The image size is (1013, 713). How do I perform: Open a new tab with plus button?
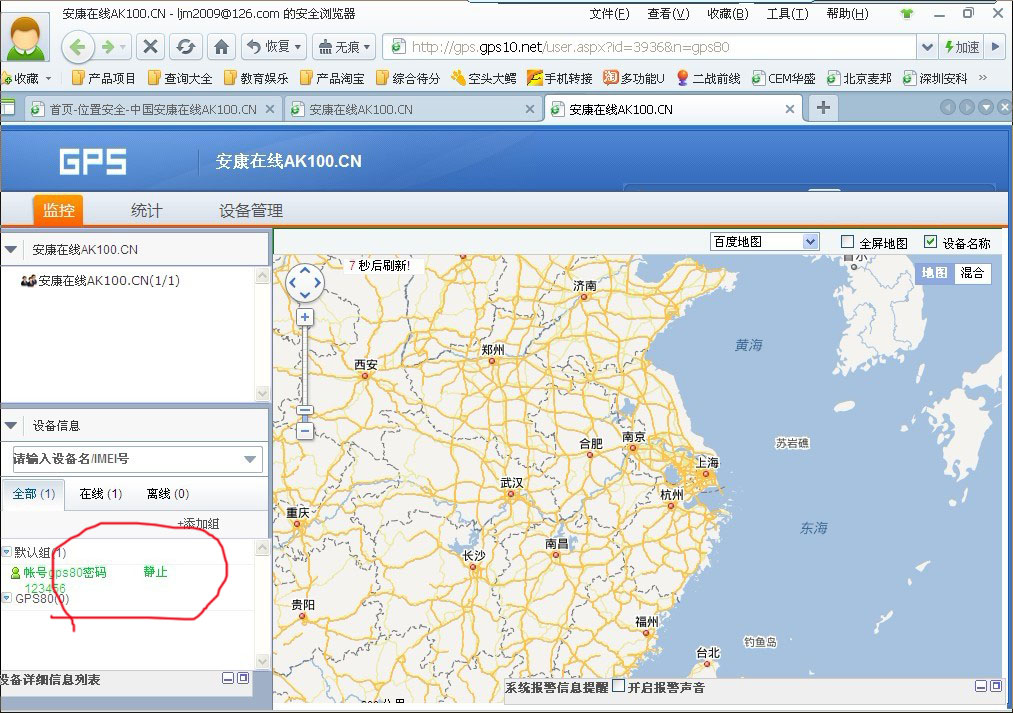pos(822,107)
